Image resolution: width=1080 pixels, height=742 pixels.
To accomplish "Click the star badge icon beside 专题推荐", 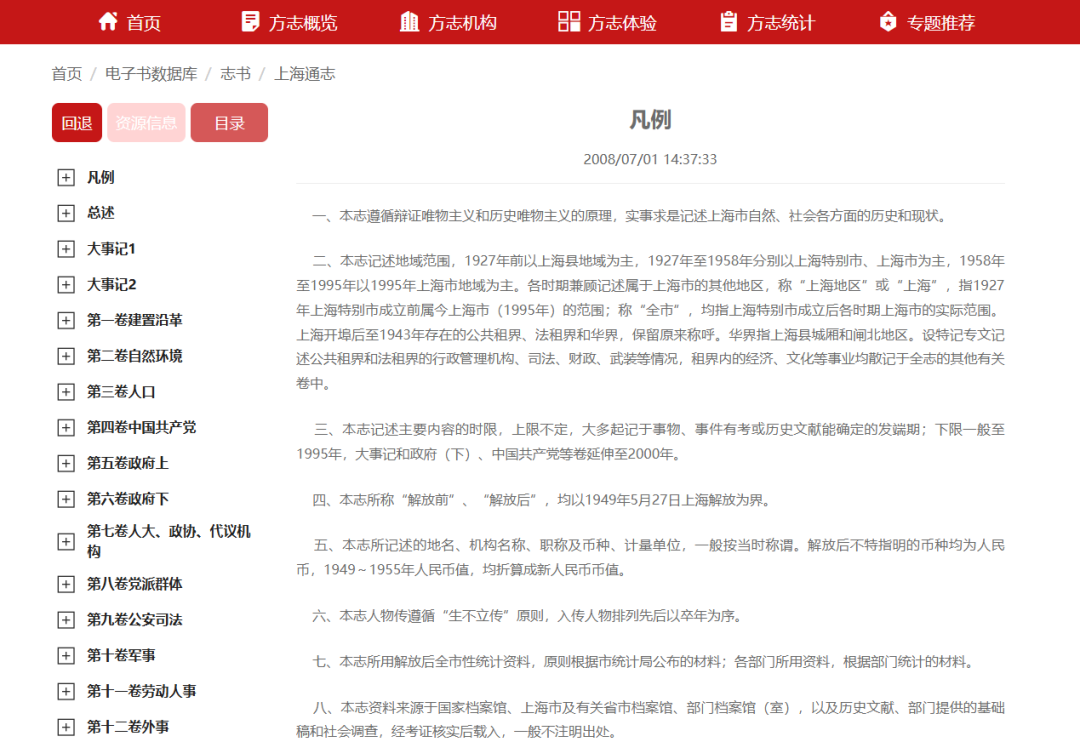I will pos(889,21).
